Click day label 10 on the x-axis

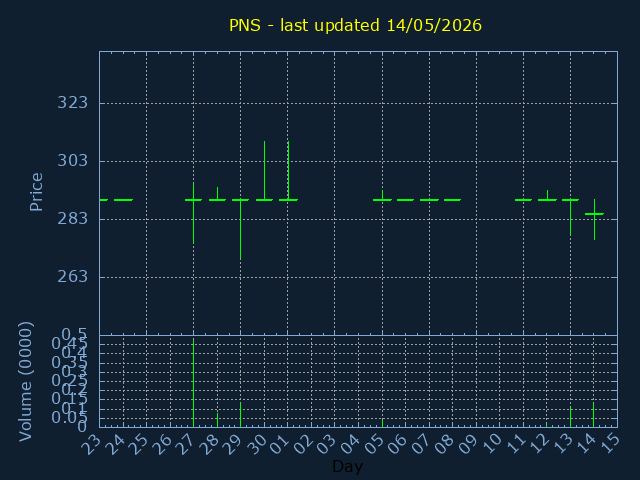(x=492, y=444)
